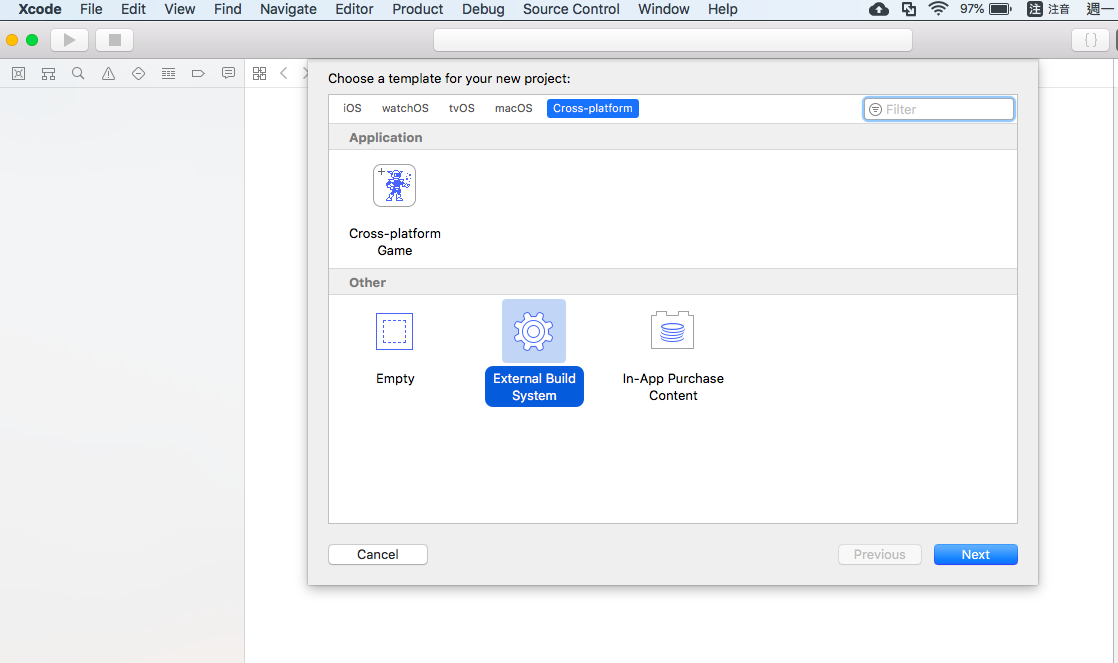This screenshot has height=663, width=1118.
Task: Click the In-App Purchase Content label
Action: (673, 387)
